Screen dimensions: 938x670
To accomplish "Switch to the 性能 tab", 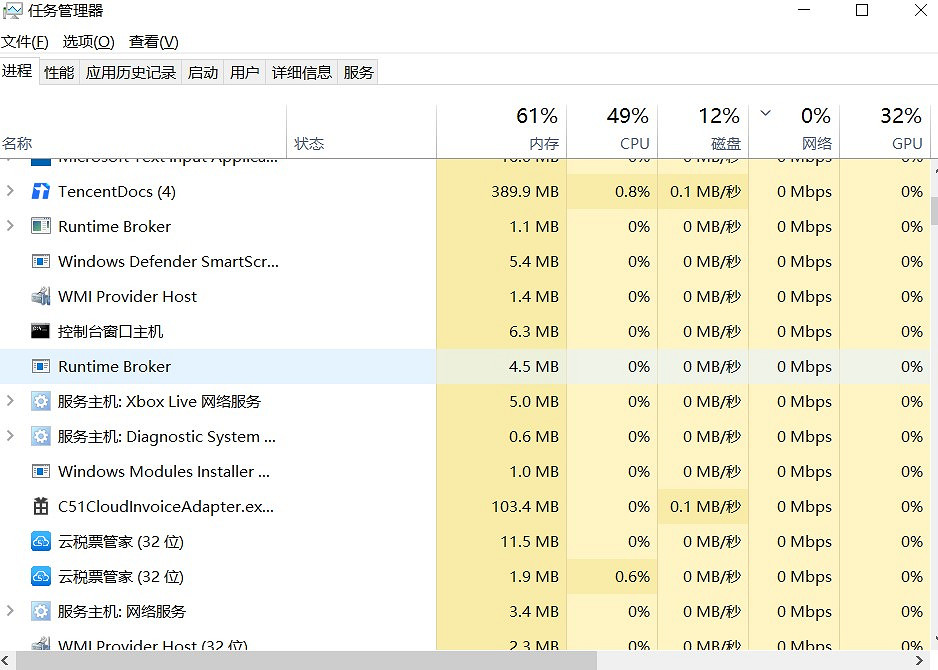I will pyautogui.click(x=59, y=72).
